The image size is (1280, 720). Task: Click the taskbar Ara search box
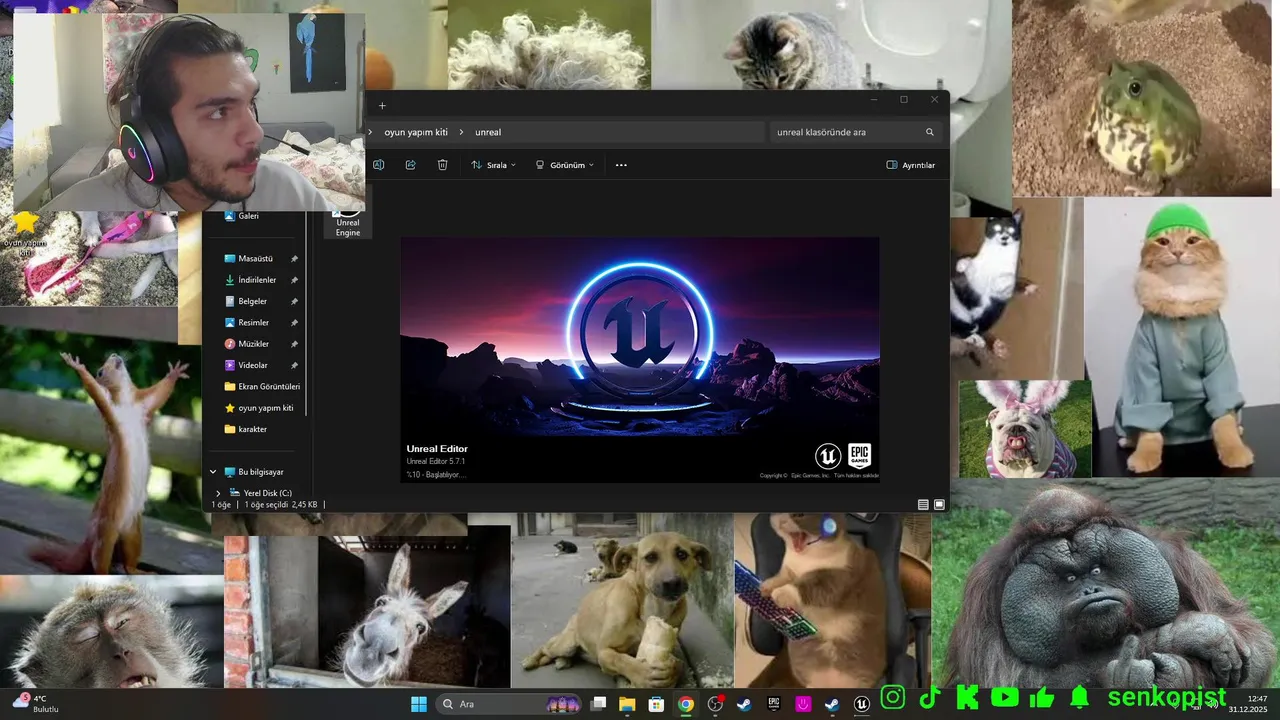pos(510,704)
